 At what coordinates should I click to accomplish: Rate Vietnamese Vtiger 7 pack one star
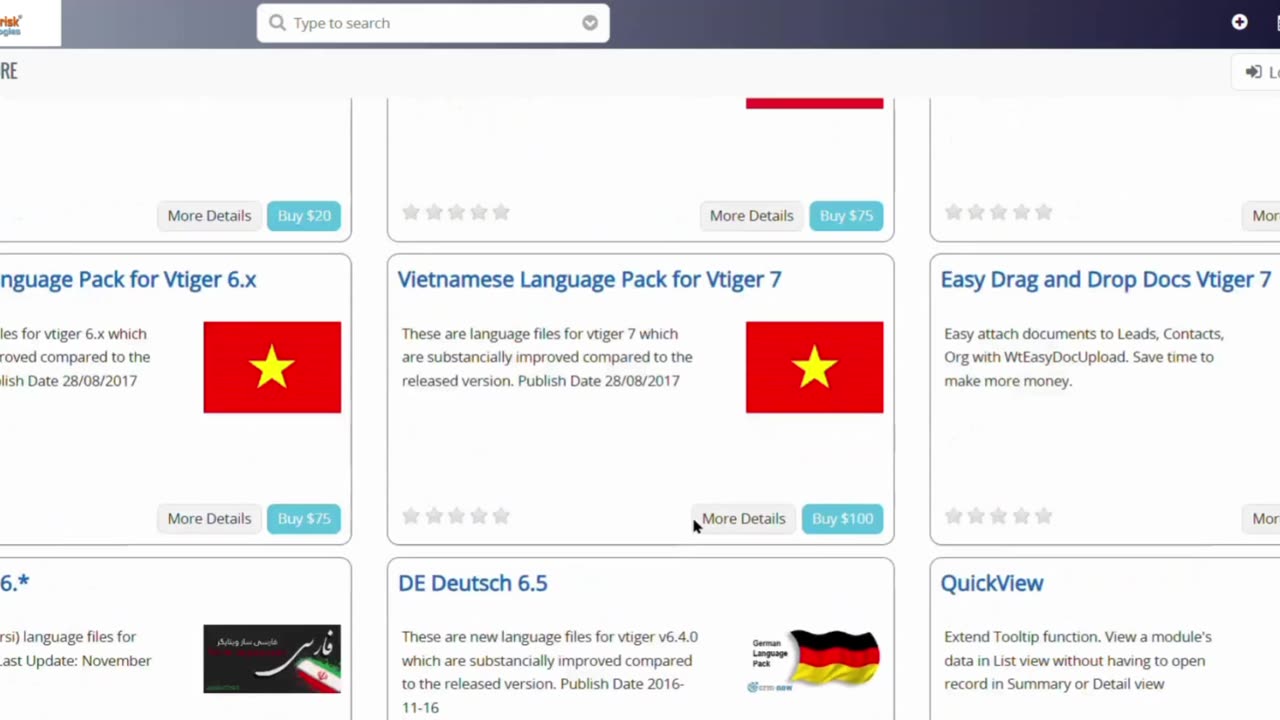coord(411,516)
